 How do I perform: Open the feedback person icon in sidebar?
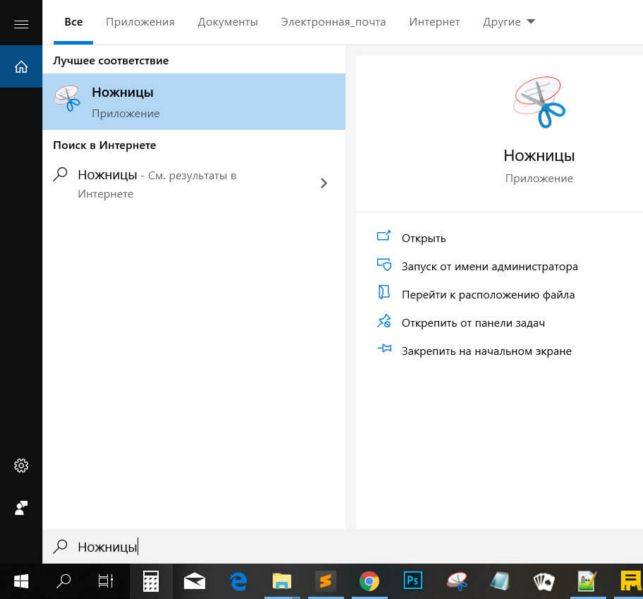click(21, 508)
